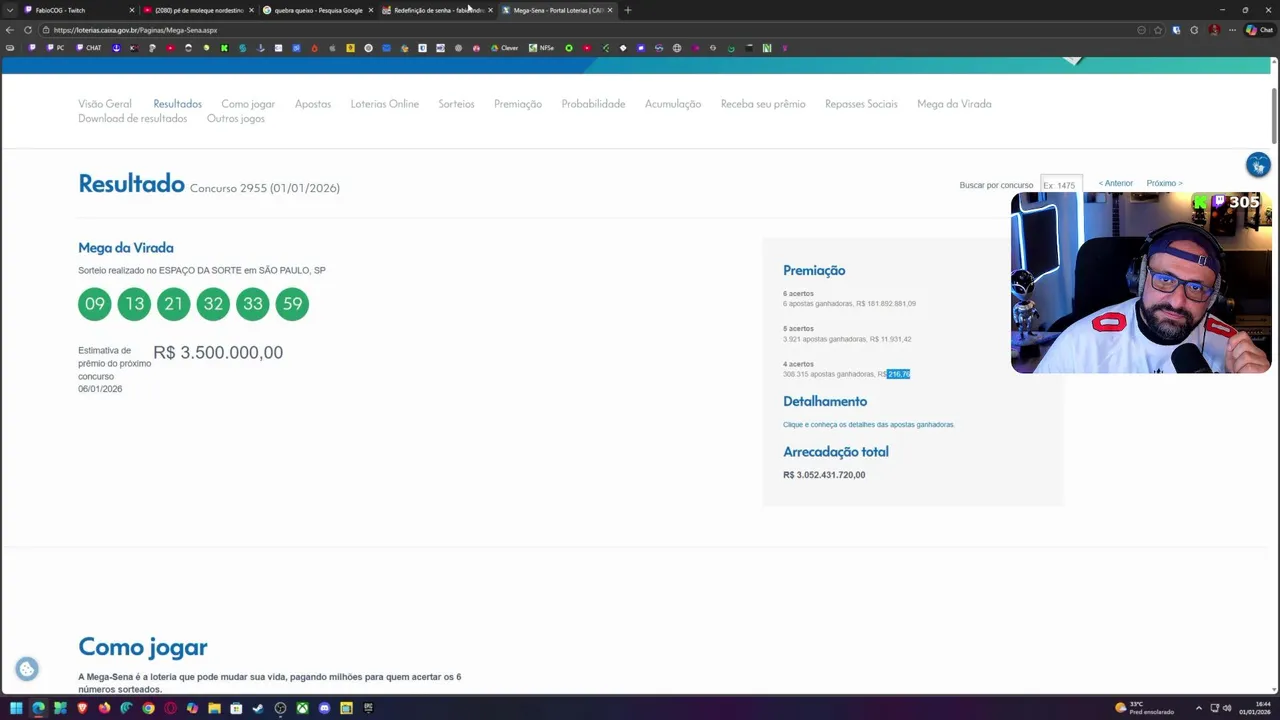This screenshot has width=1280, height=720.
Task: Open Microsoft Edge from the taskbar
Action: (x=38, y=709)
